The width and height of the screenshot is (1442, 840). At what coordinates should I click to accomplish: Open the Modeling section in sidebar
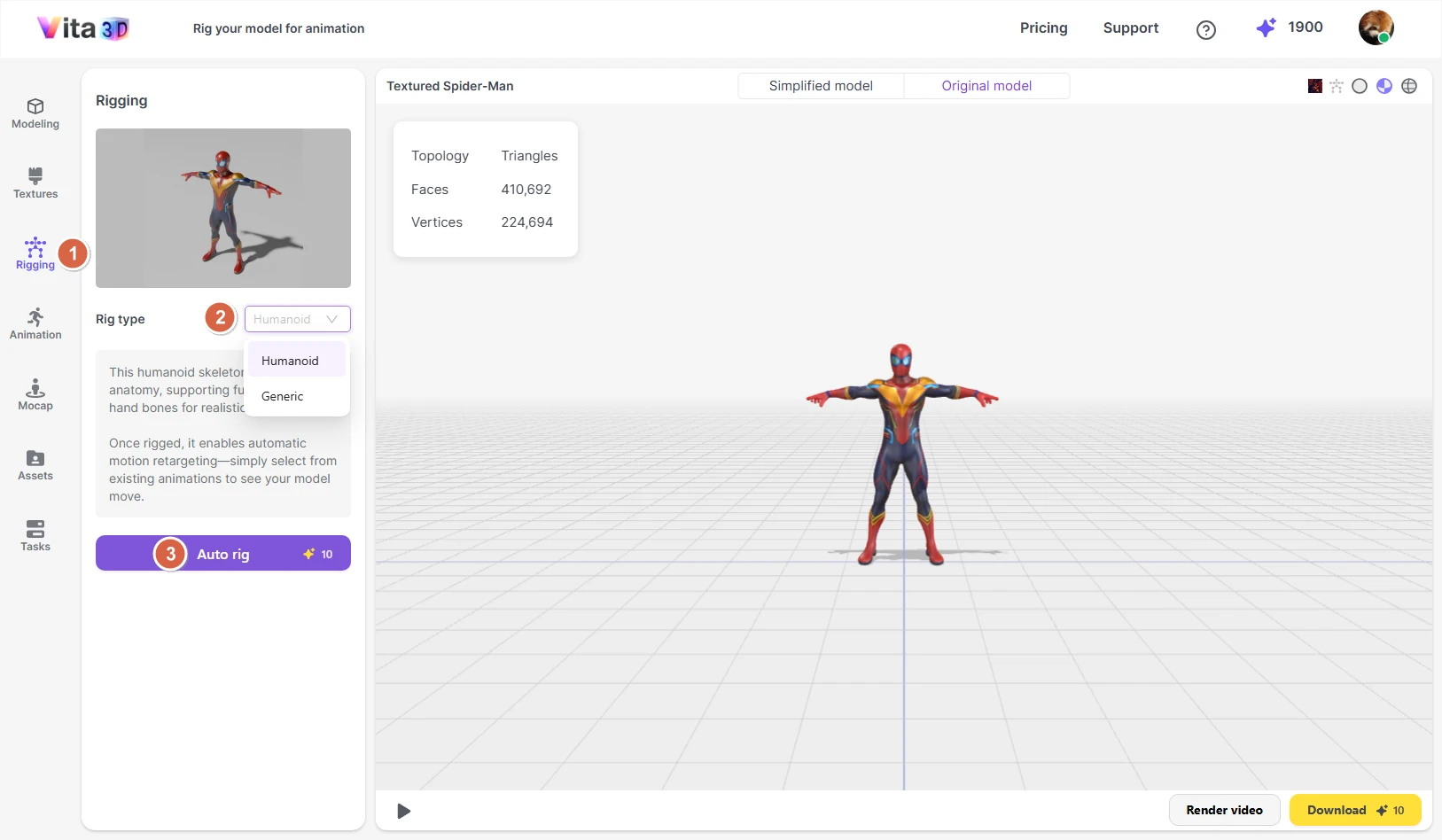pos(35,113)
